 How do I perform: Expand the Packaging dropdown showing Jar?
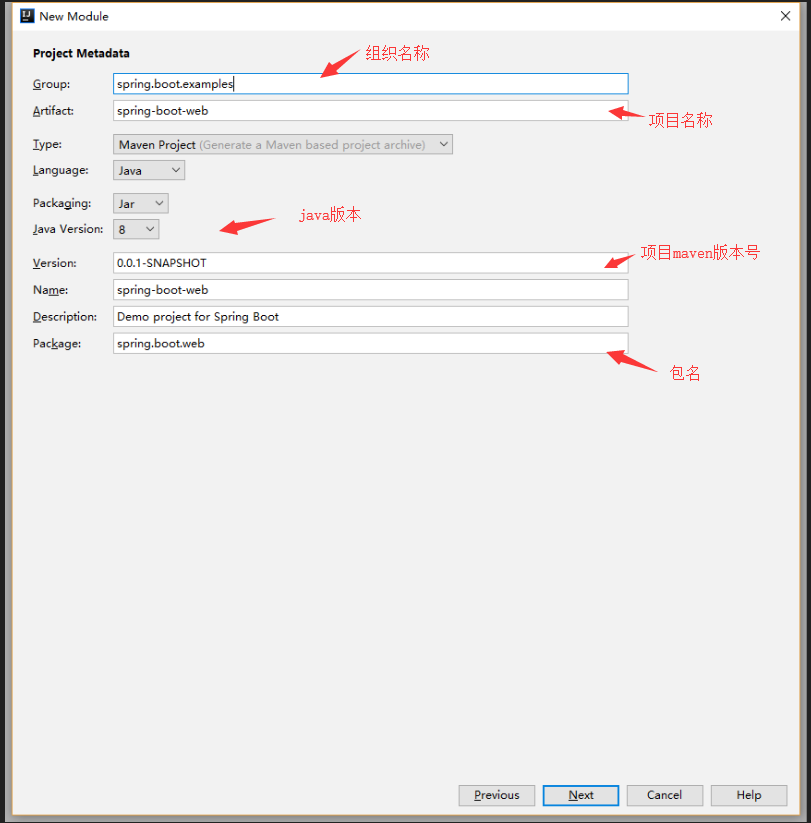click(140, 202)
